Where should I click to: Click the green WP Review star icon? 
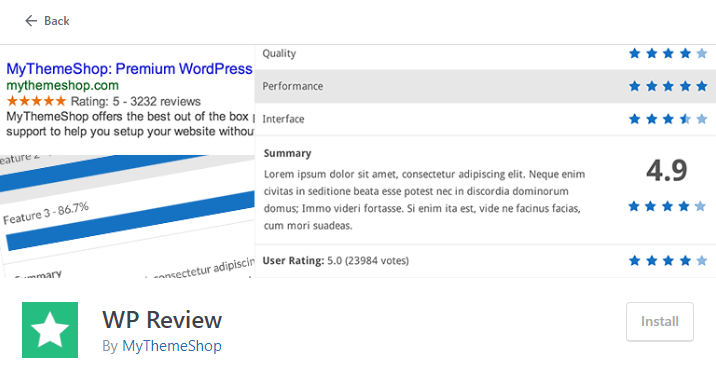point(50,330)
